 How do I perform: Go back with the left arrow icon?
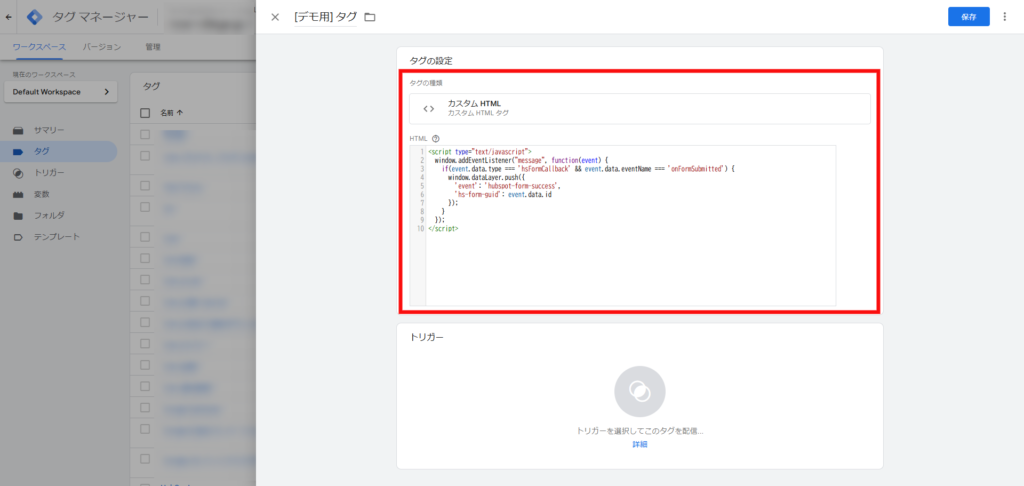[x=8, y=17]
